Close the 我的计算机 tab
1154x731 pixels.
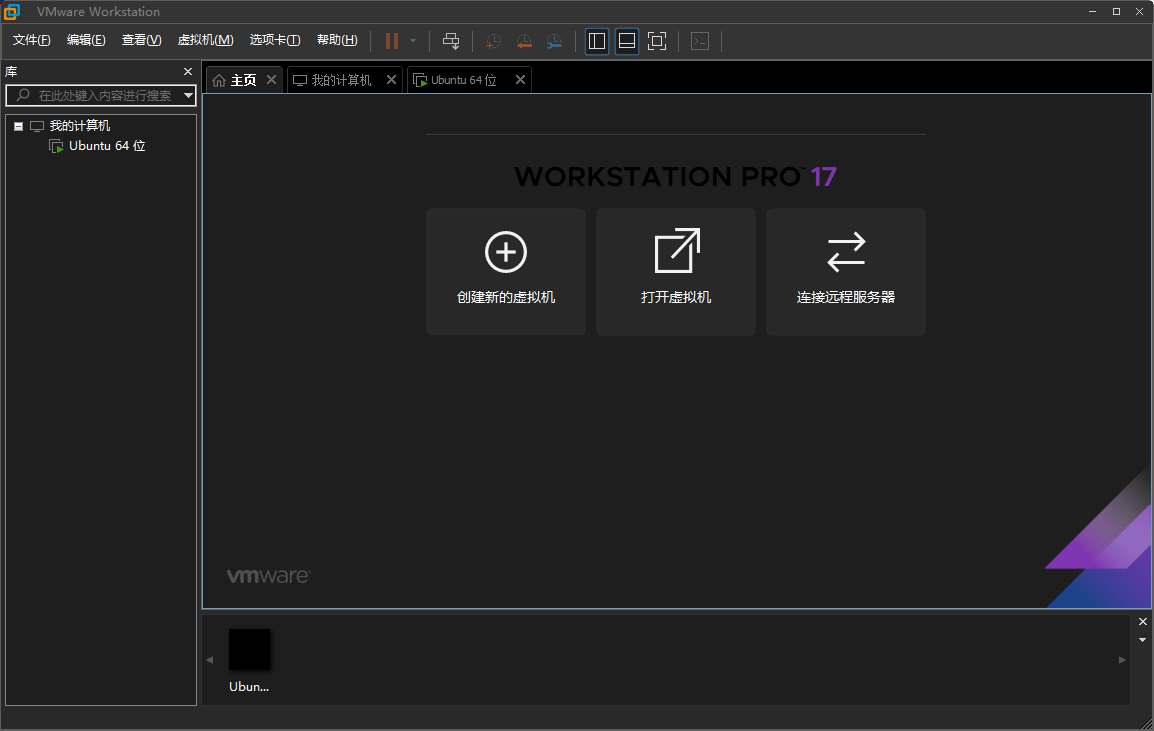pyautogui.click(x=392, y=80)
